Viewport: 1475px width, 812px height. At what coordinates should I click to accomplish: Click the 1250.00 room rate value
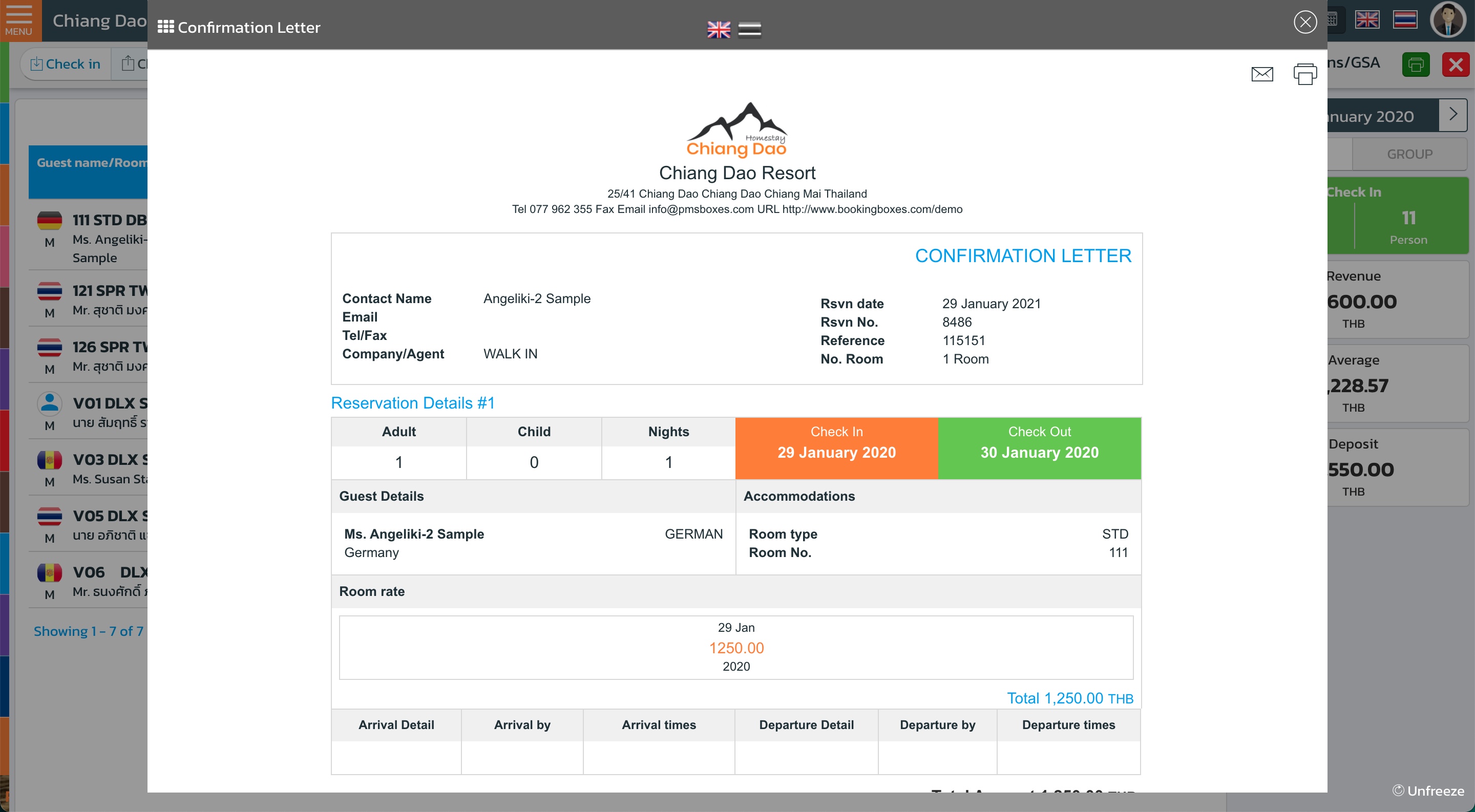click(736, 648)
